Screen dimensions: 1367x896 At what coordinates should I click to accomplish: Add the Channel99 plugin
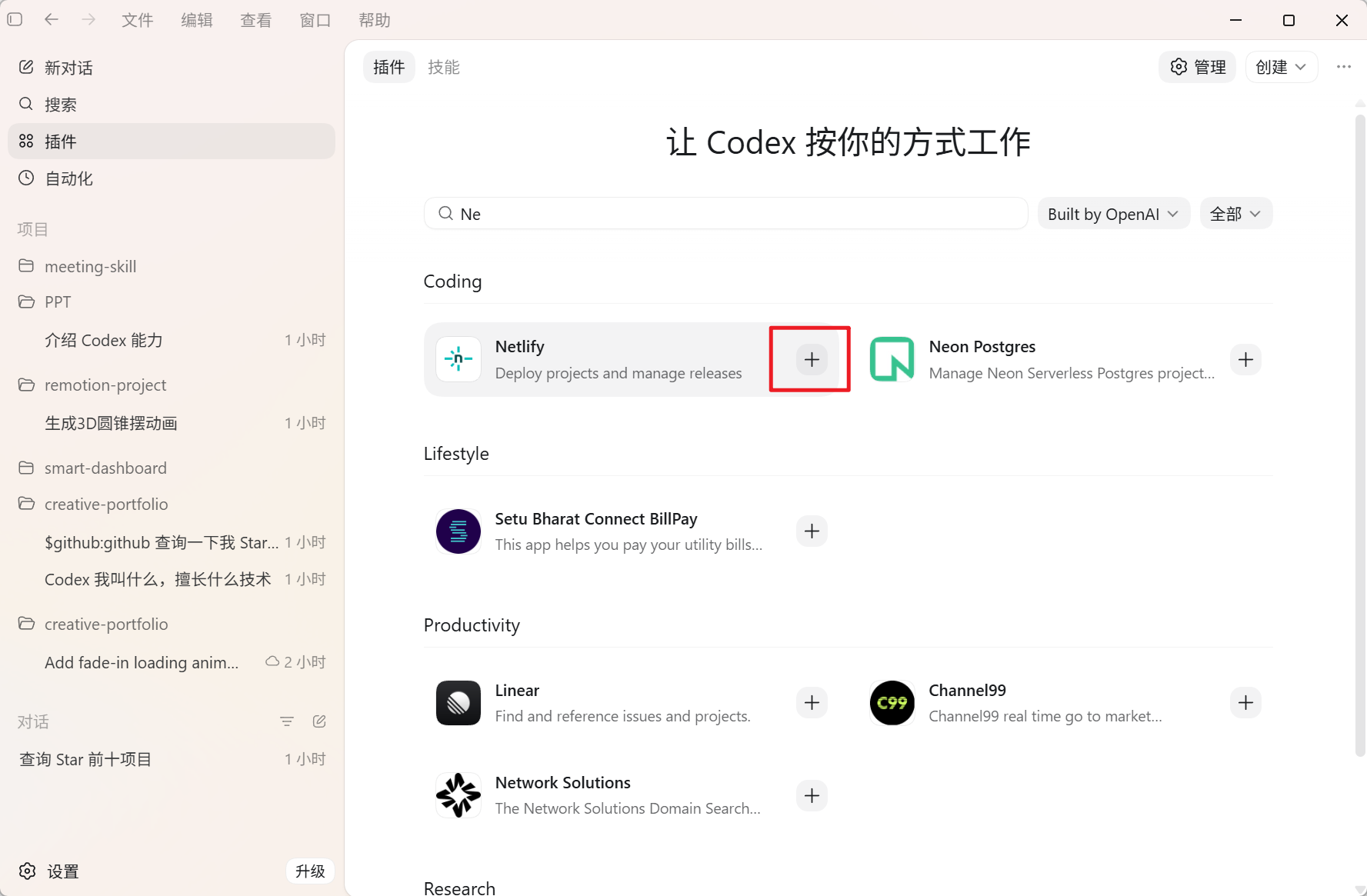point(1245,702)
